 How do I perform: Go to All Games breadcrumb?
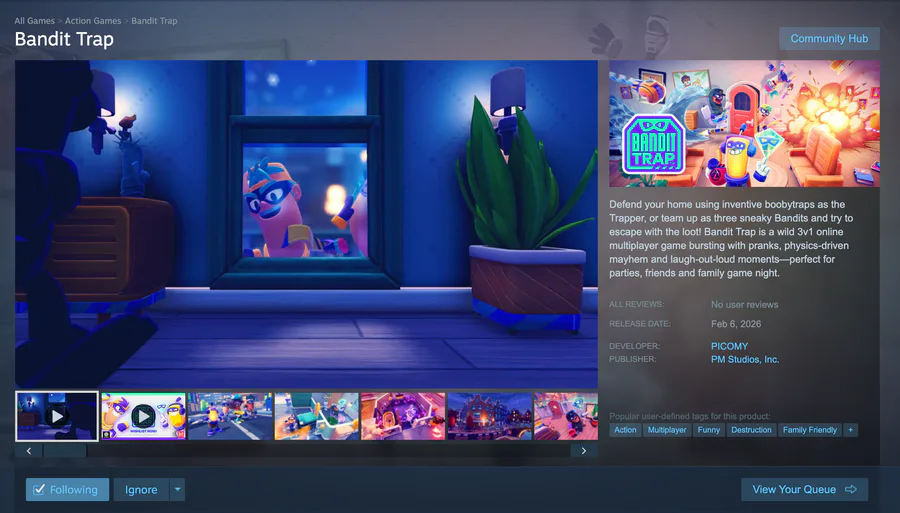click(34, 21)
